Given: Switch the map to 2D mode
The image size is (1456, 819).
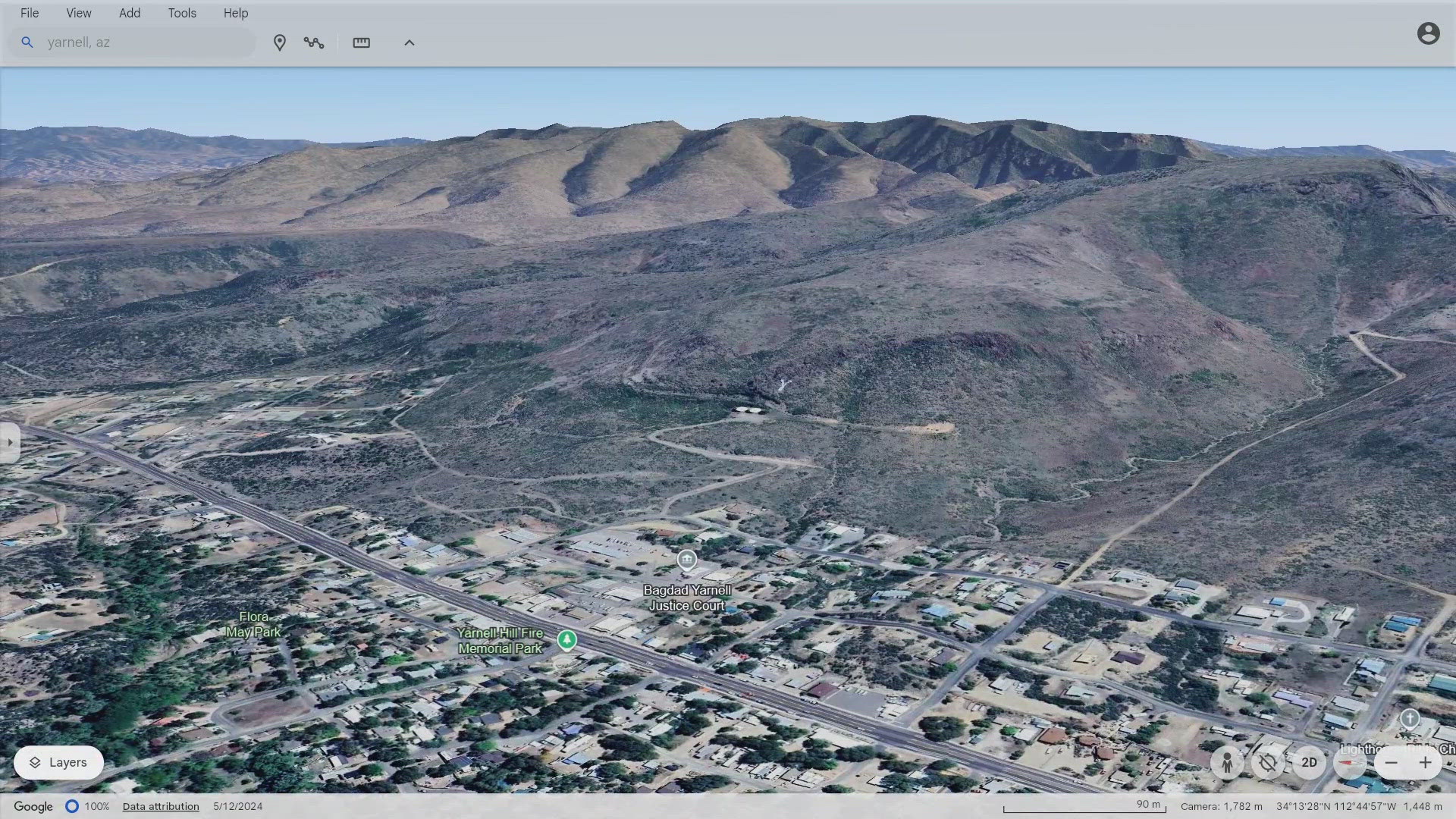Looking at the screenshot, I should pos(1309,763).
